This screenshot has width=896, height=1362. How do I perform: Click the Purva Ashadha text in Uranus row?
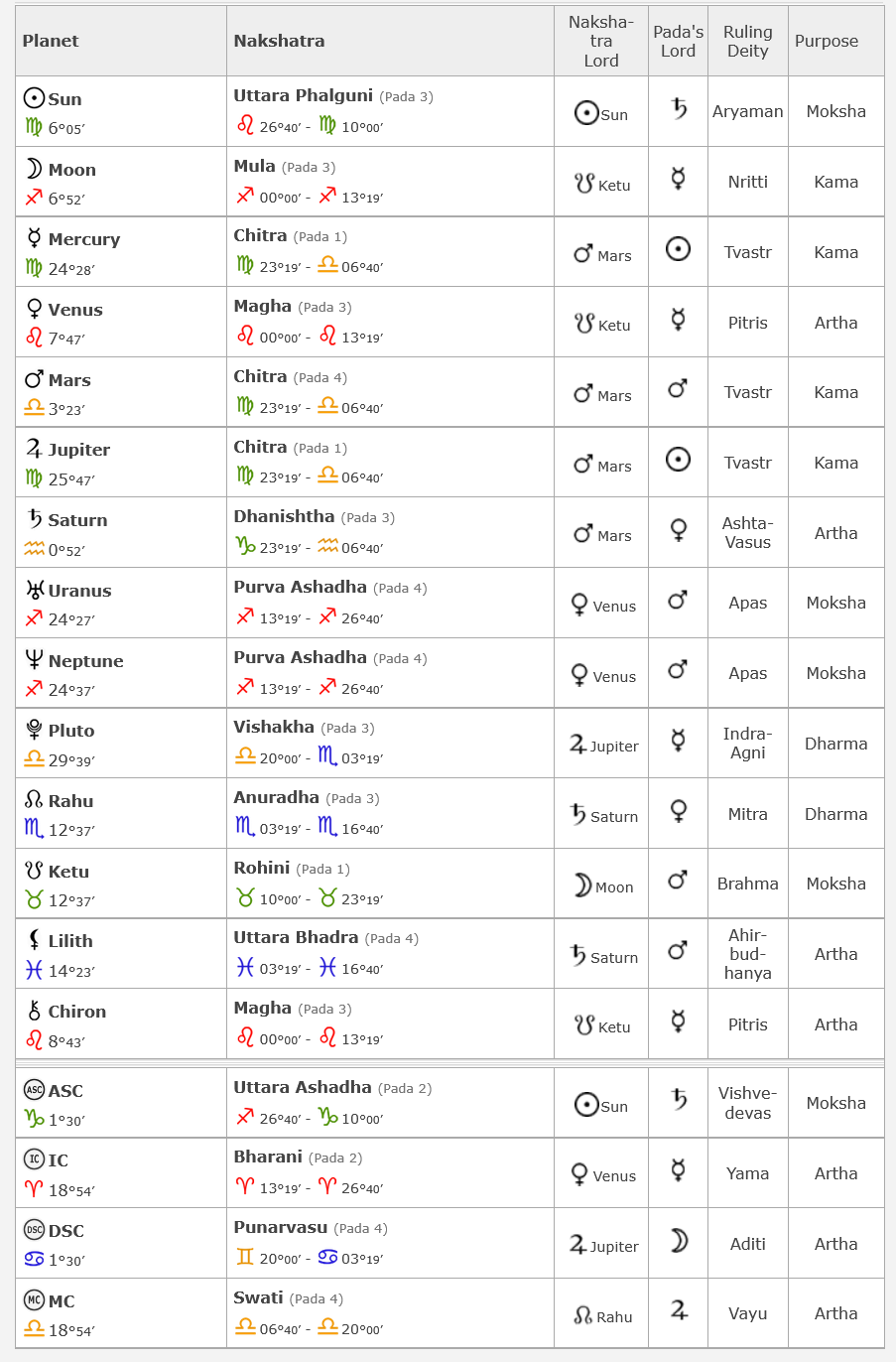point(300,587)
